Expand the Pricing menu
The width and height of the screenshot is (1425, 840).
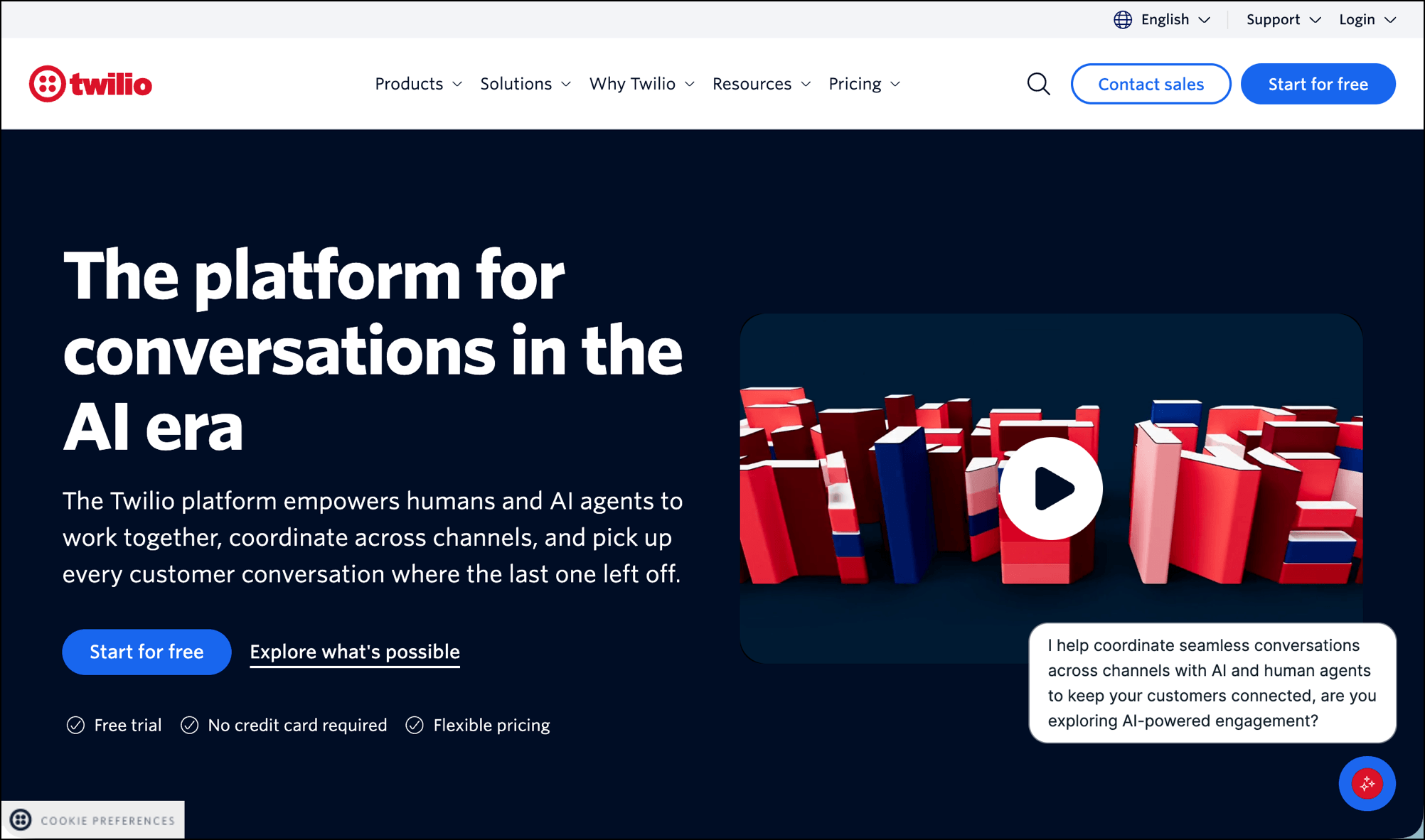(865, 84)
